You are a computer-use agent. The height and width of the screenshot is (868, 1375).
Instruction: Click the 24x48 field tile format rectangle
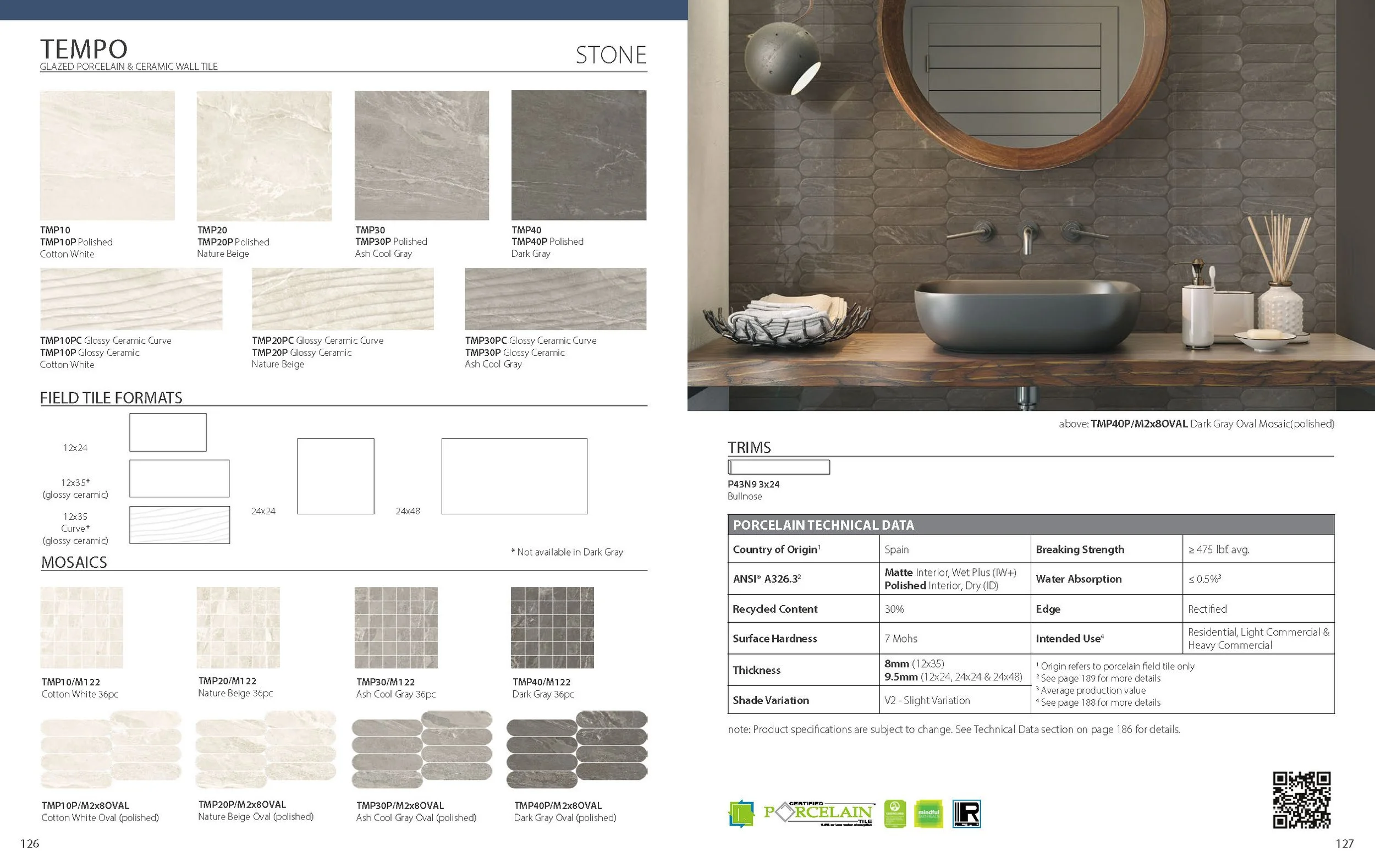click(514, 476)
